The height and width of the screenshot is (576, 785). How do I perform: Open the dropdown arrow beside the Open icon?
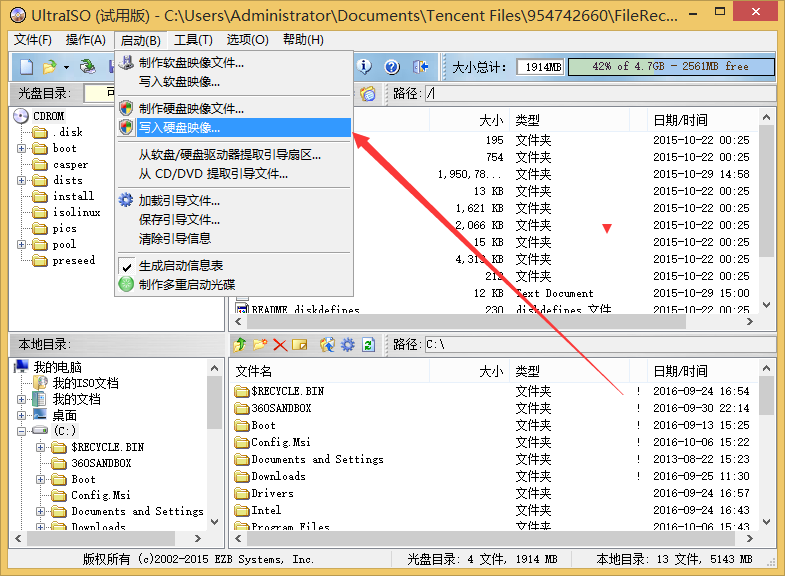66,67
